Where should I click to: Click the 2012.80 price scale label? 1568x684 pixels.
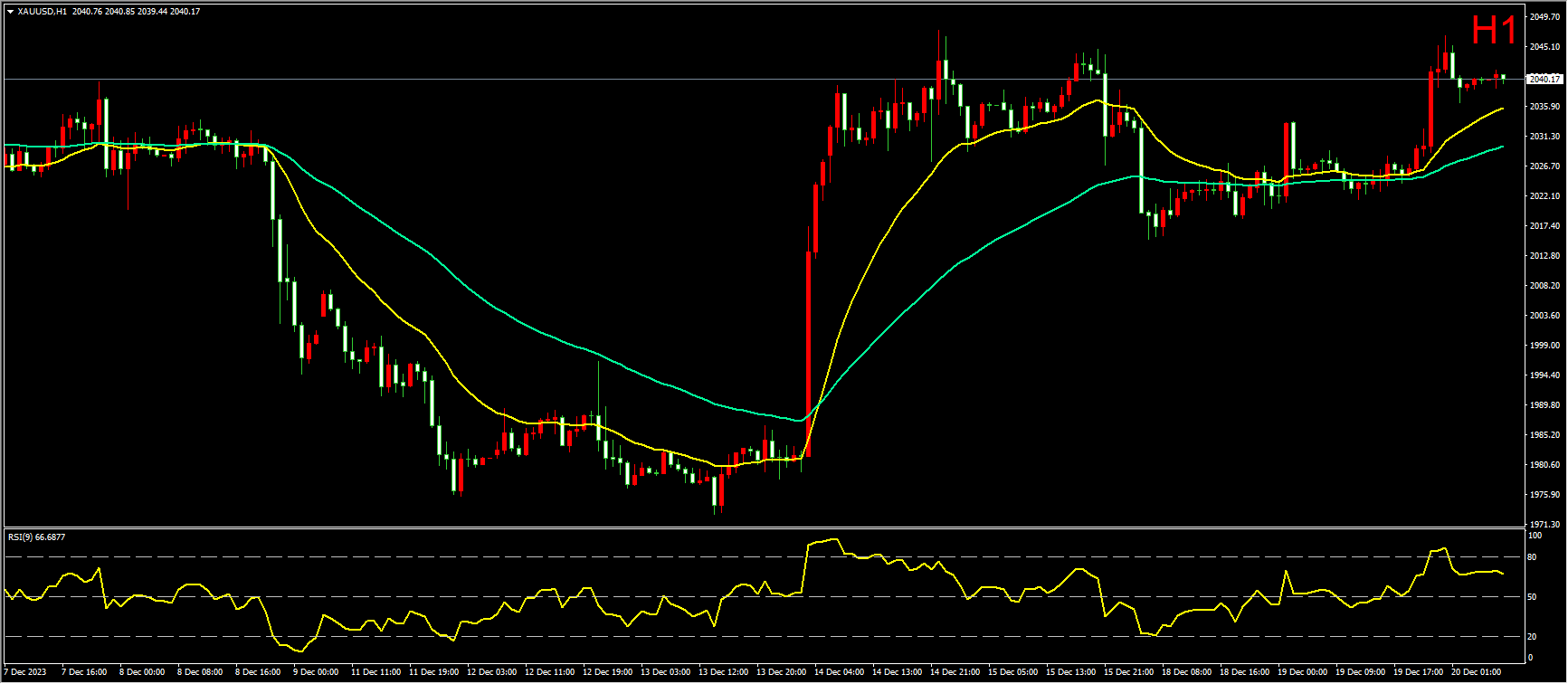coord(1545,255)
